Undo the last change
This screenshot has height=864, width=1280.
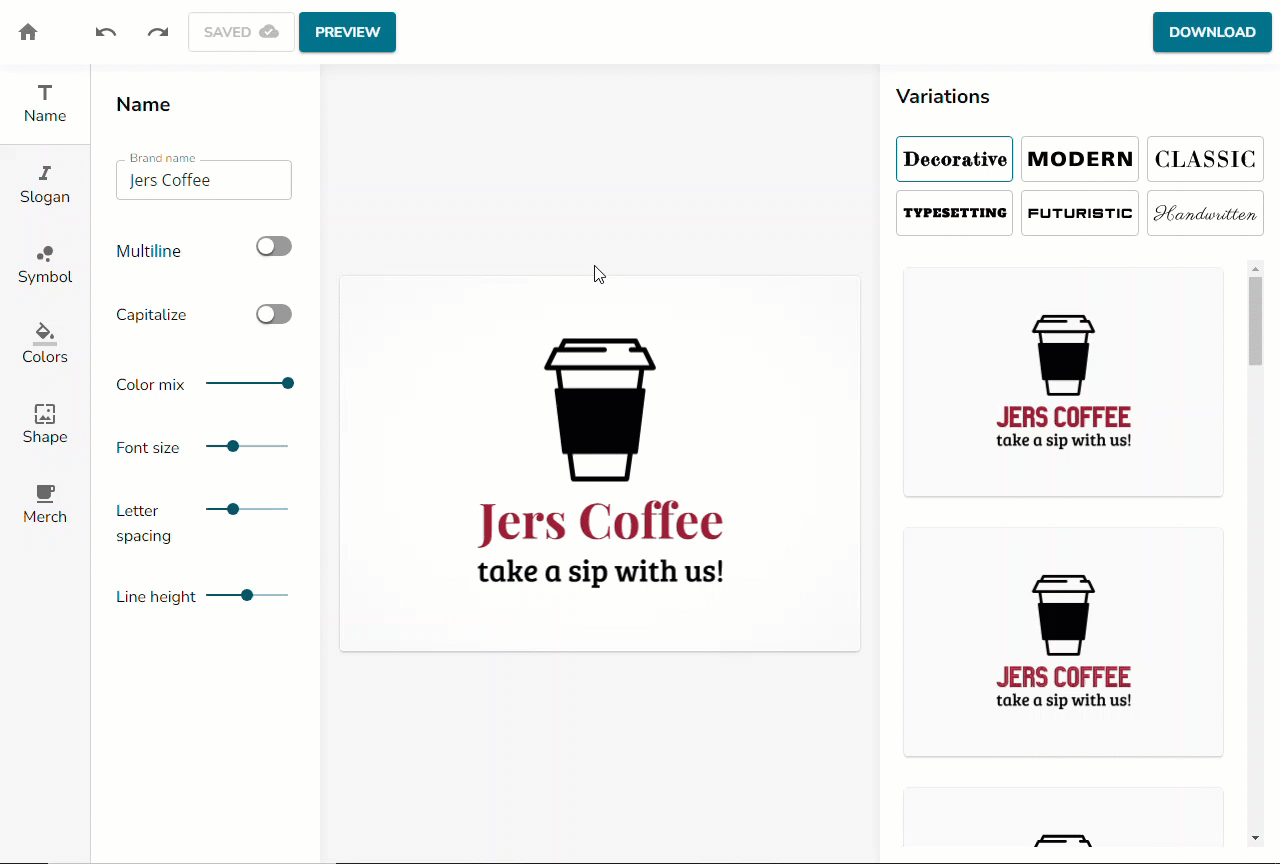(x=106, y=32)
